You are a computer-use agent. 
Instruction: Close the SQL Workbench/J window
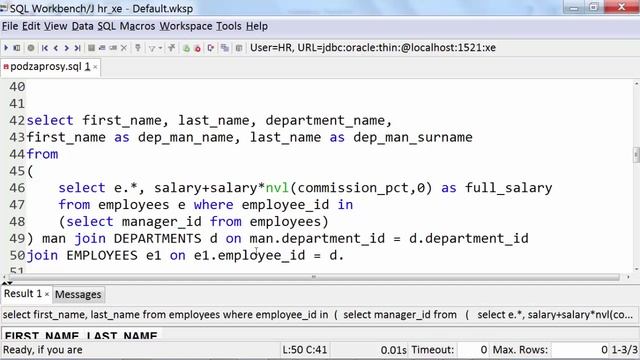[x=622, y=7]
